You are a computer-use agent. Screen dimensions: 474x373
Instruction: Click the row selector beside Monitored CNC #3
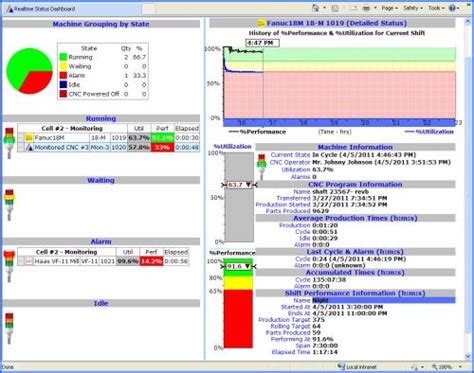pos(21,147)
